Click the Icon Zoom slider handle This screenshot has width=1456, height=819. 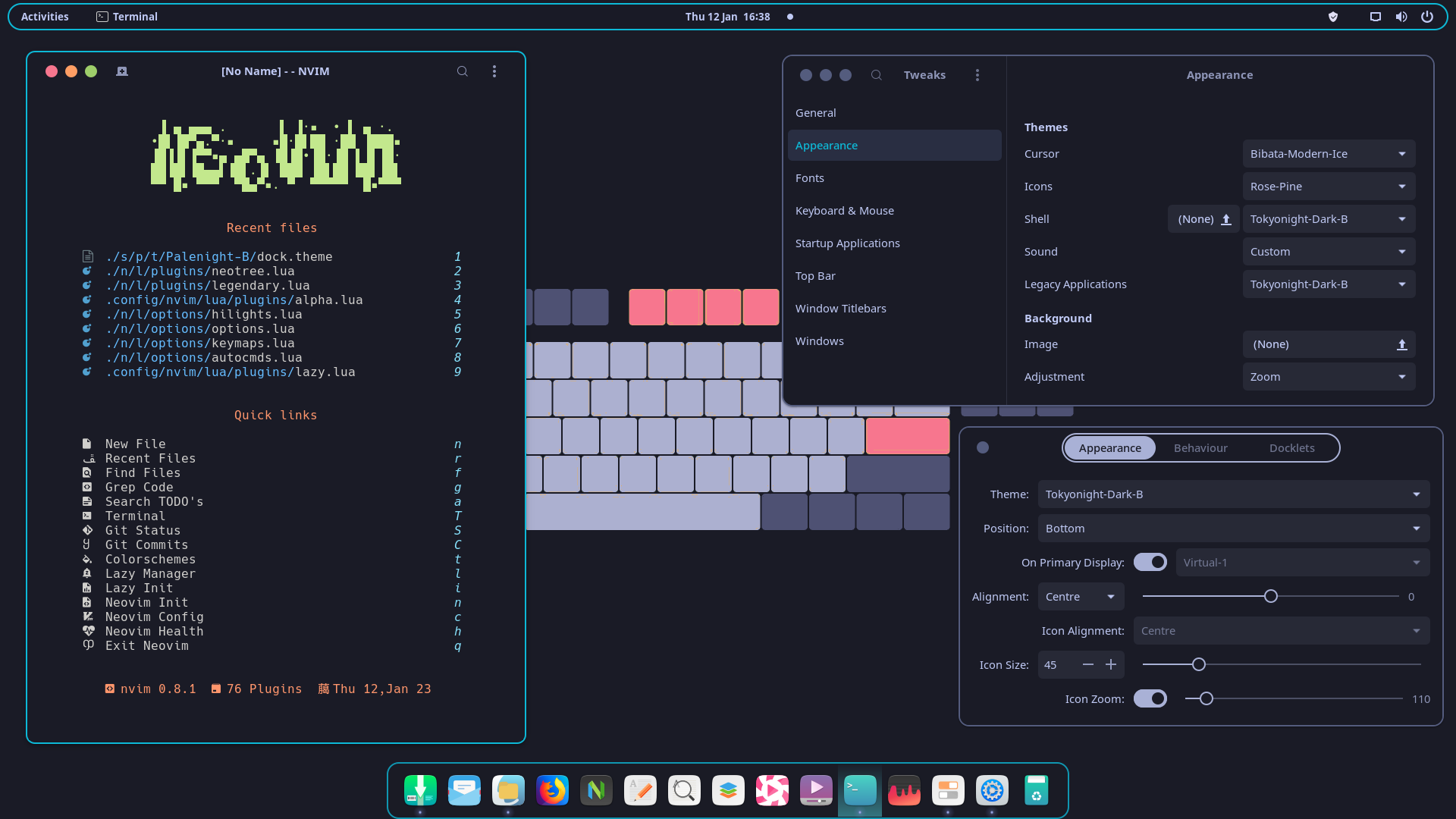[1207, 699]
